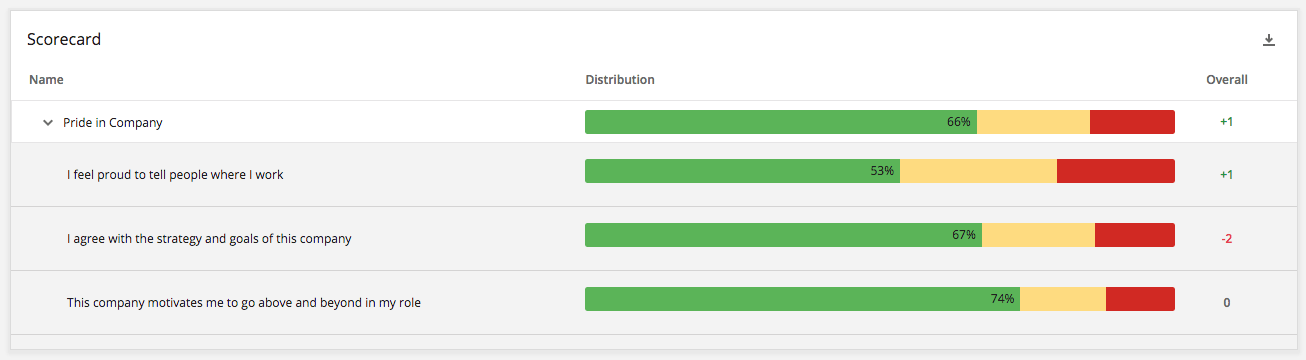Click red segment of strategy and goals bar

(1135, 235)
